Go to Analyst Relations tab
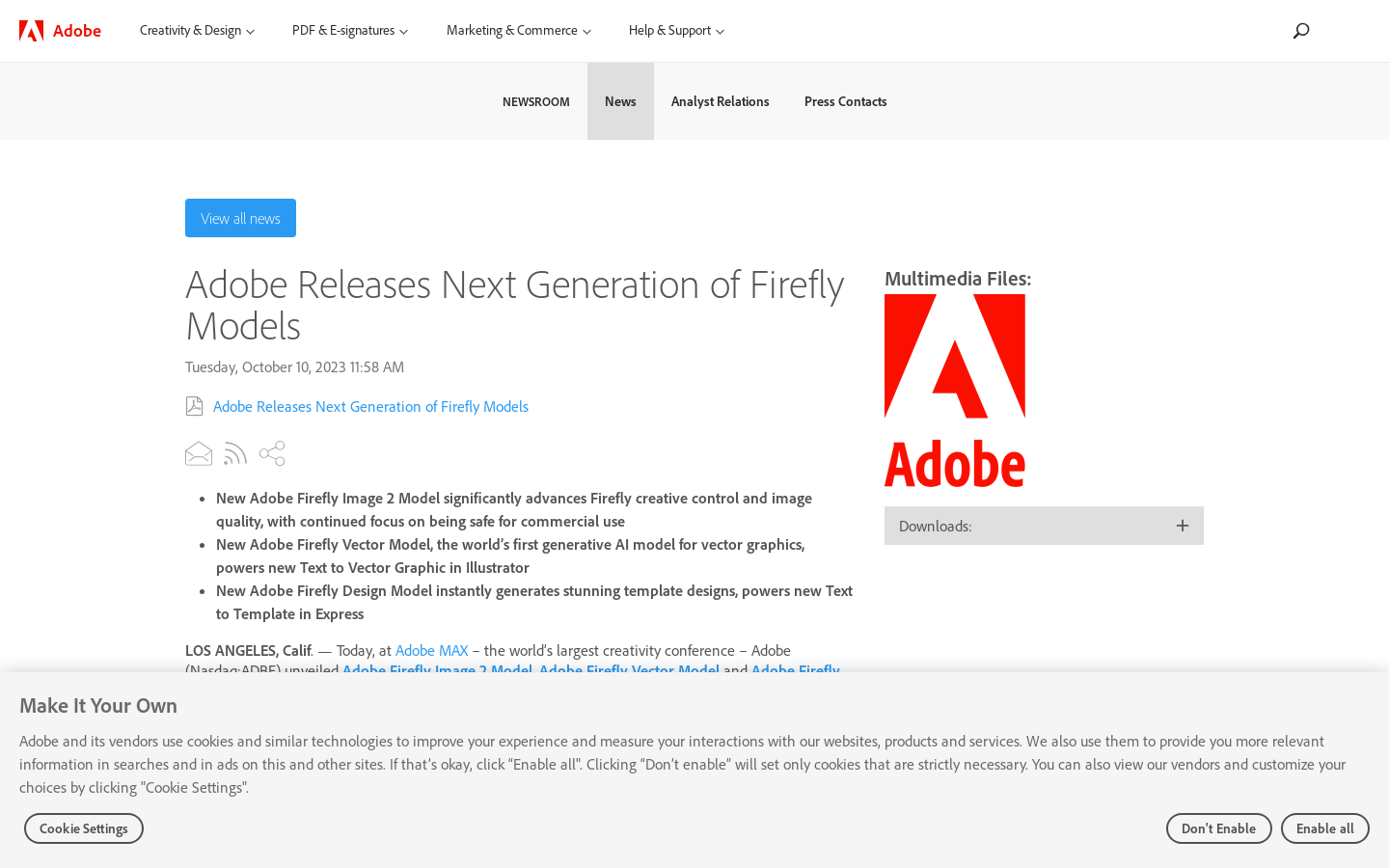1389x868 pixels. 720,101
